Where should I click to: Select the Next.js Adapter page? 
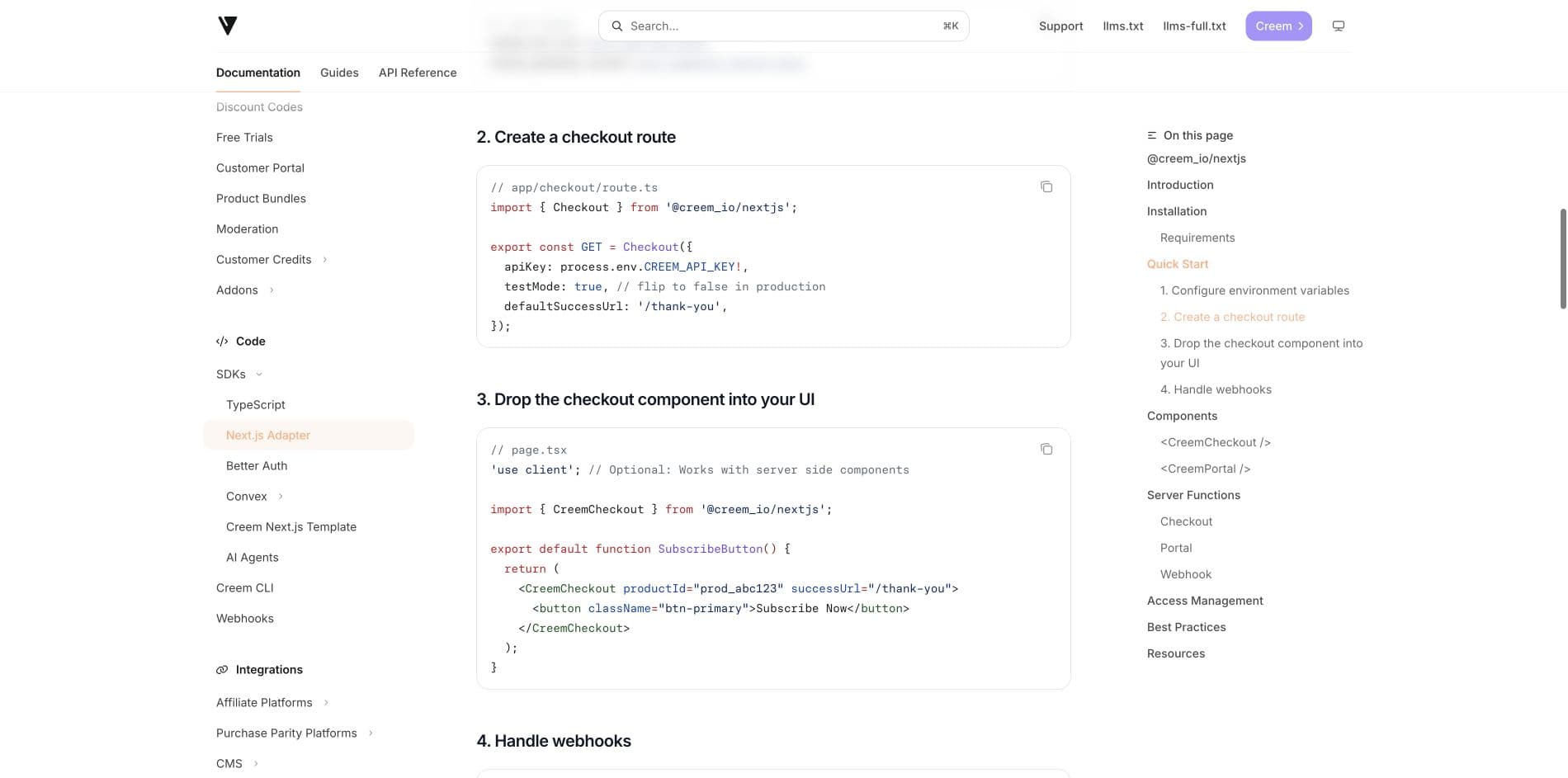pyautogui.click(x=309, y=436)
